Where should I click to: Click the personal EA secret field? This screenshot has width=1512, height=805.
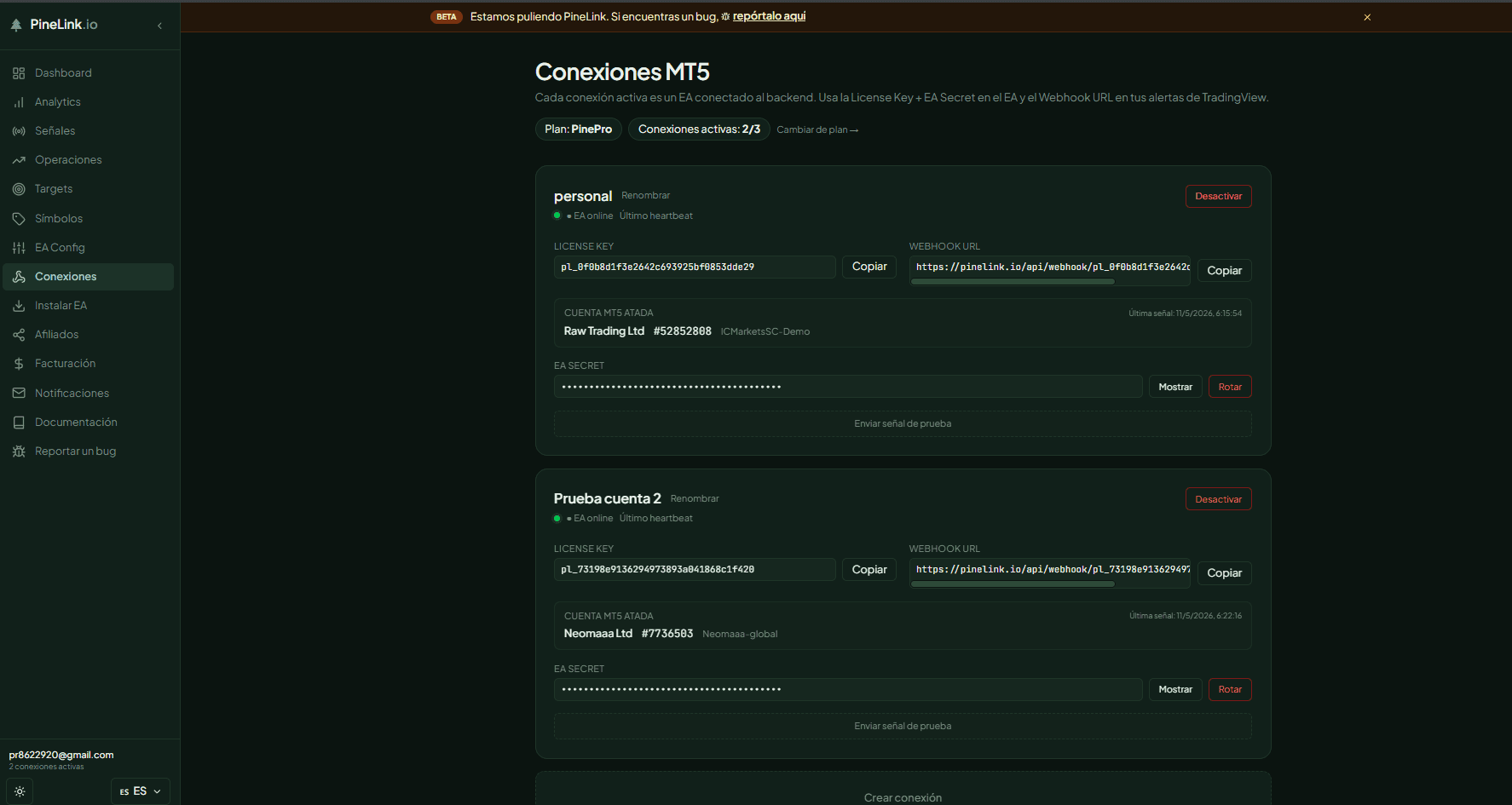(848, 387)
